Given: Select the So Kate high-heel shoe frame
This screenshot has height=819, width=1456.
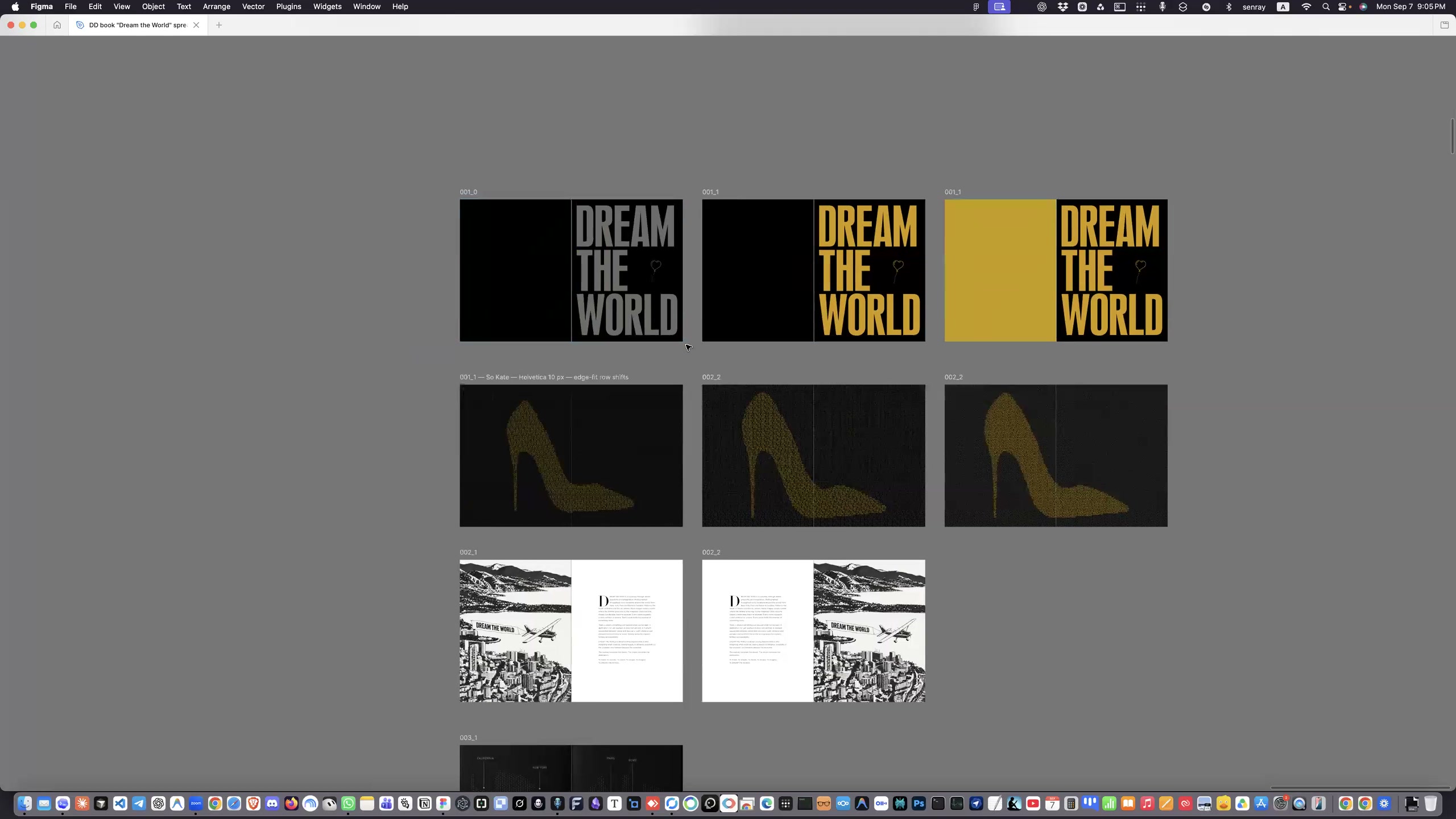Looking at the screenshot, I should [571, 456].
